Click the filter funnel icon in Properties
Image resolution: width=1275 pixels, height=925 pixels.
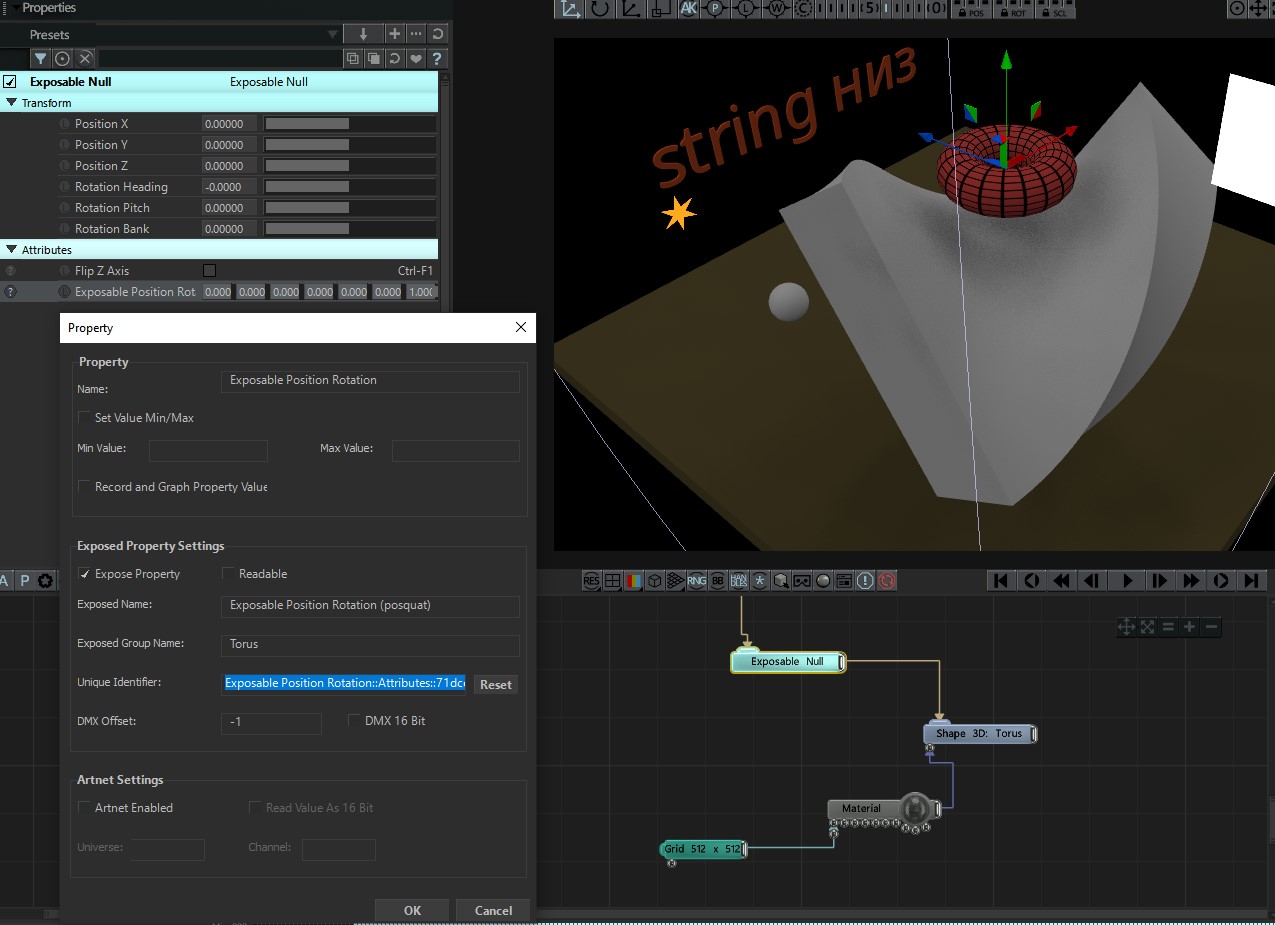coord(41,59)
